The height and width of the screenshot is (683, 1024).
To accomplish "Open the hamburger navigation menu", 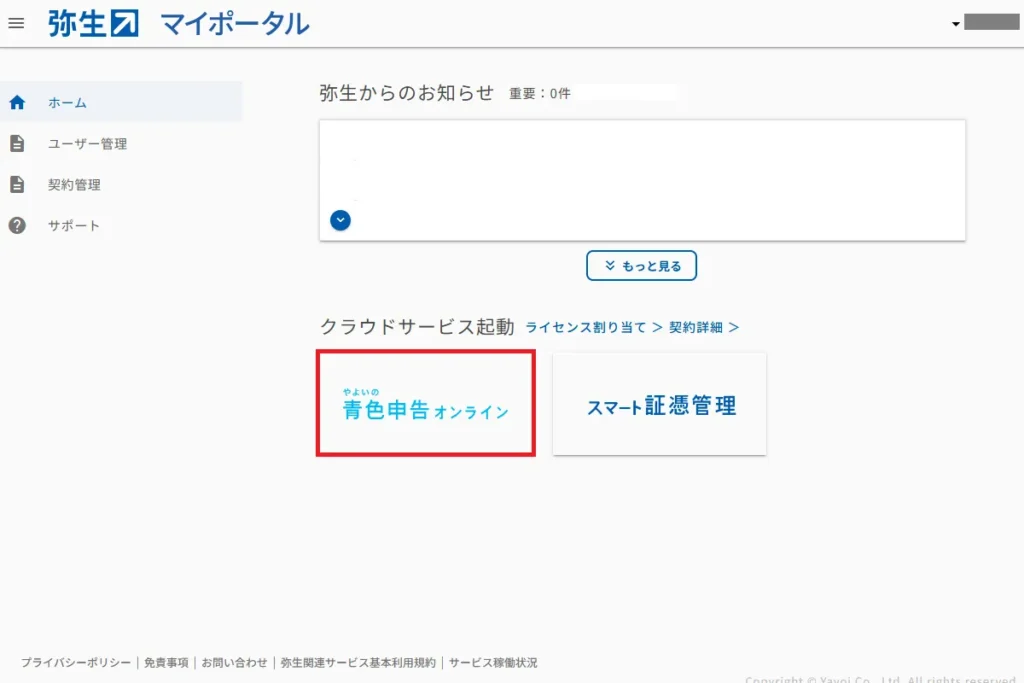I will (16, 24).
